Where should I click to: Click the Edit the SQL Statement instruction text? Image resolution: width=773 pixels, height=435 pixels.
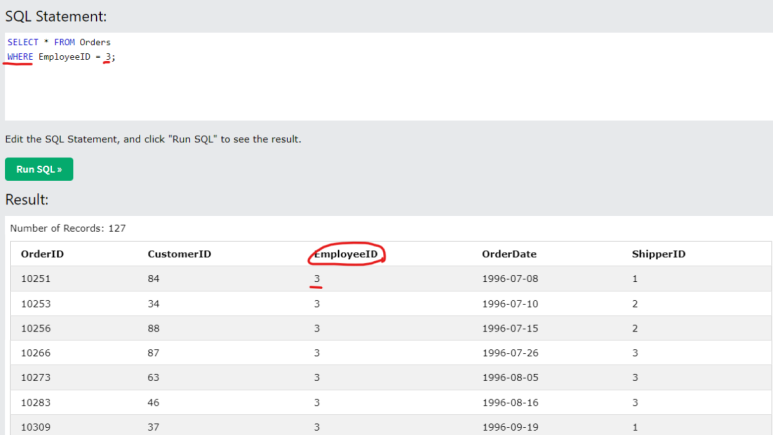click(x=153, y=139)
